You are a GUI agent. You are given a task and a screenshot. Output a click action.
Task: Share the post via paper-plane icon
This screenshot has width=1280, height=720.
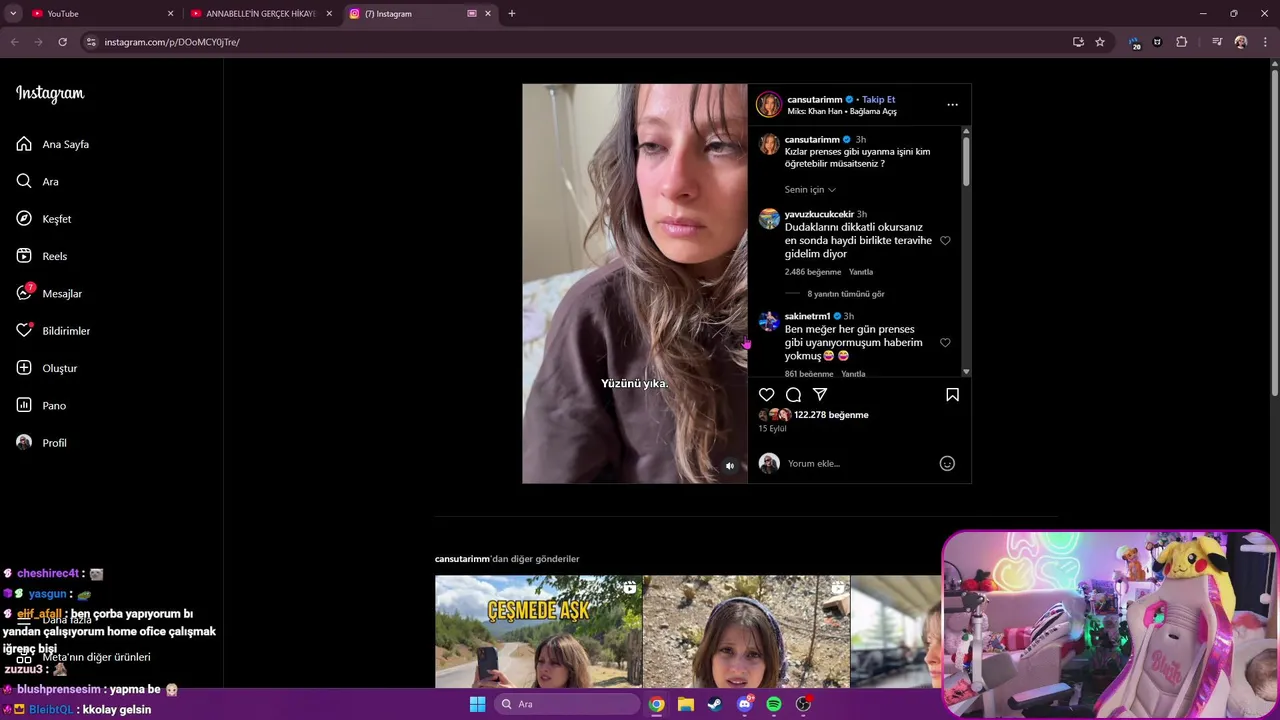(820, 395)
